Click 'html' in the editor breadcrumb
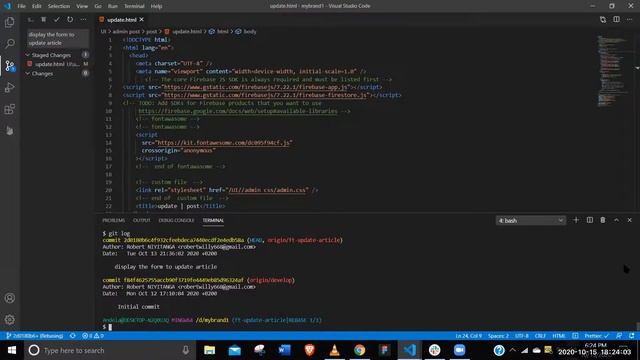The image size is (640, 360). tap(222, 31)
